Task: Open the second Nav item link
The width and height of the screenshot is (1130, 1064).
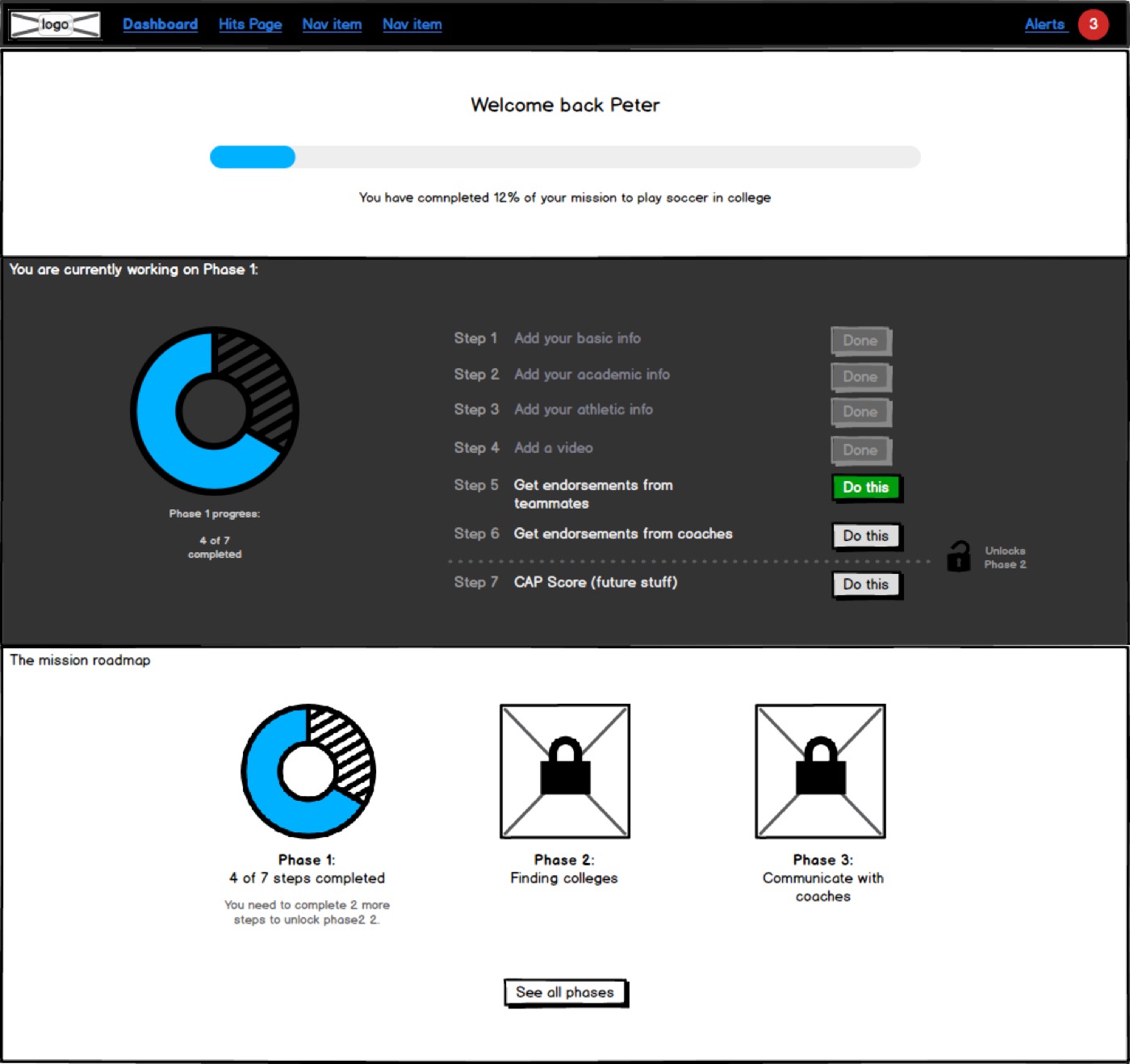Action: (x=412, y=24)
